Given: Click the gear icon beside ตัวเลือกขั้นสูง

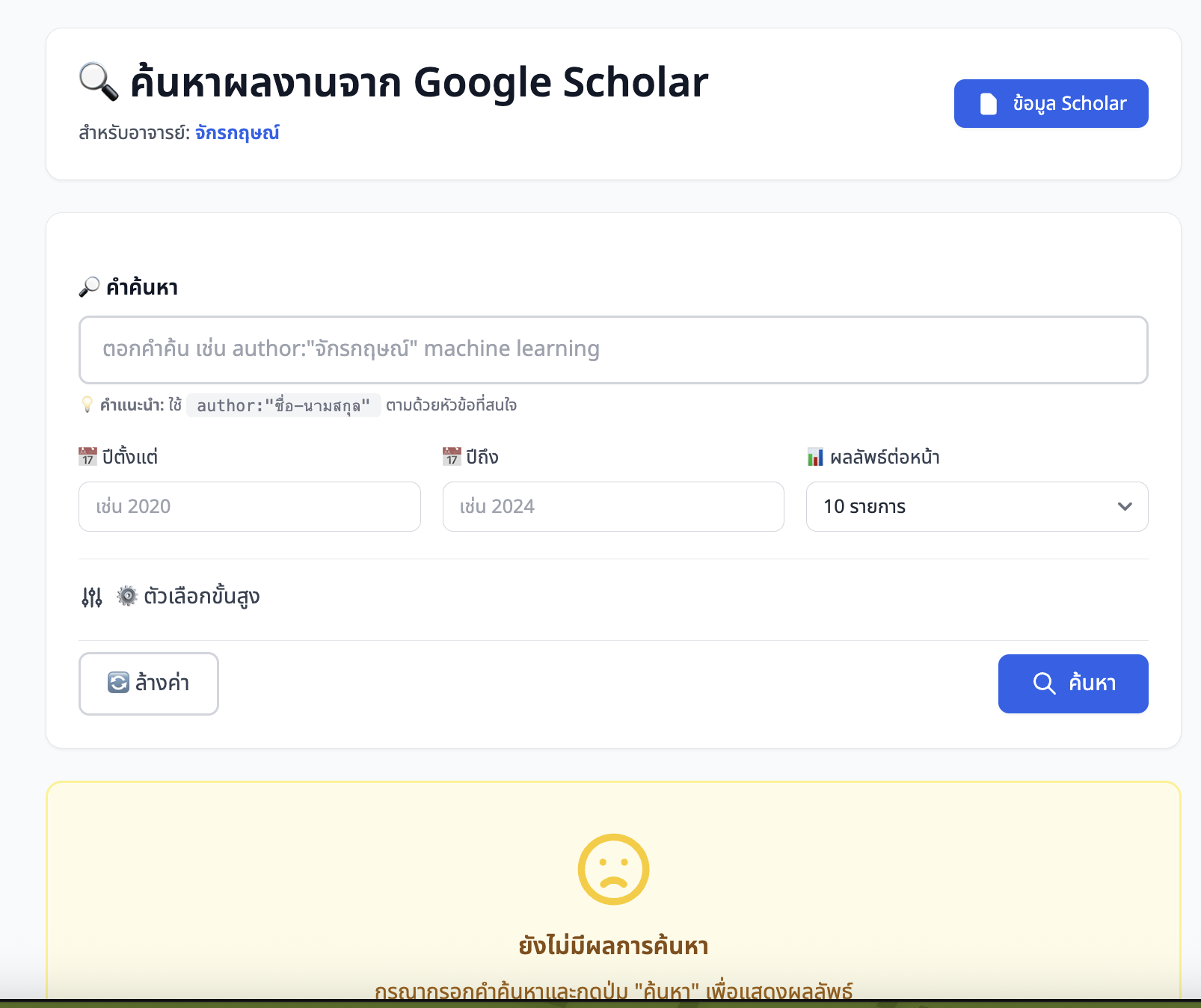Looking at the screenshot, I should click(127, 596).
